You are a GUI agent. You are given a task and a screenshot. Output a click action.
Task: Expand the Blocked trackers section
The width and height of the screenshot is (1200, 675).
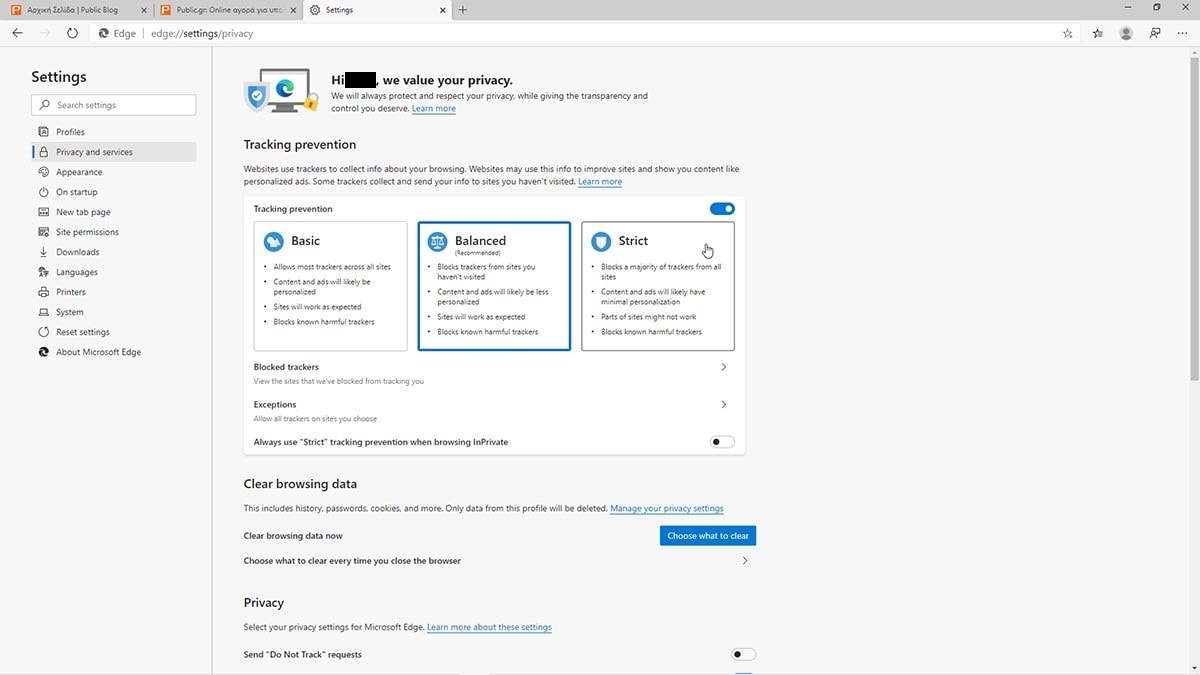coord(724,367)
